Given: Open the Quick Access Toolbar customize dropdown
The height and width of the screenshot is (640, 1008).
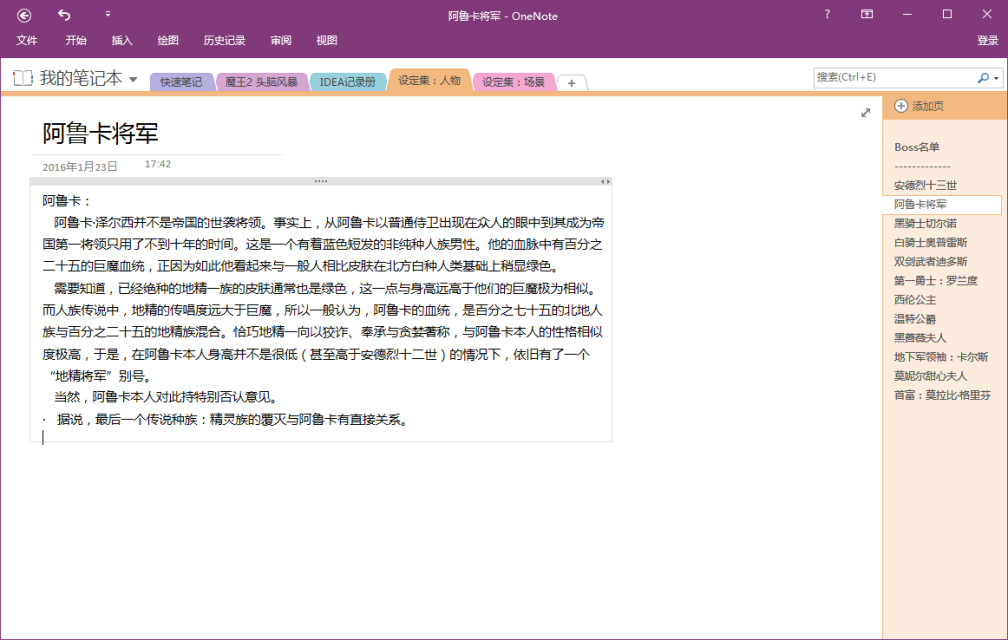Looking at the screenshot, I should tap(108, 16).
